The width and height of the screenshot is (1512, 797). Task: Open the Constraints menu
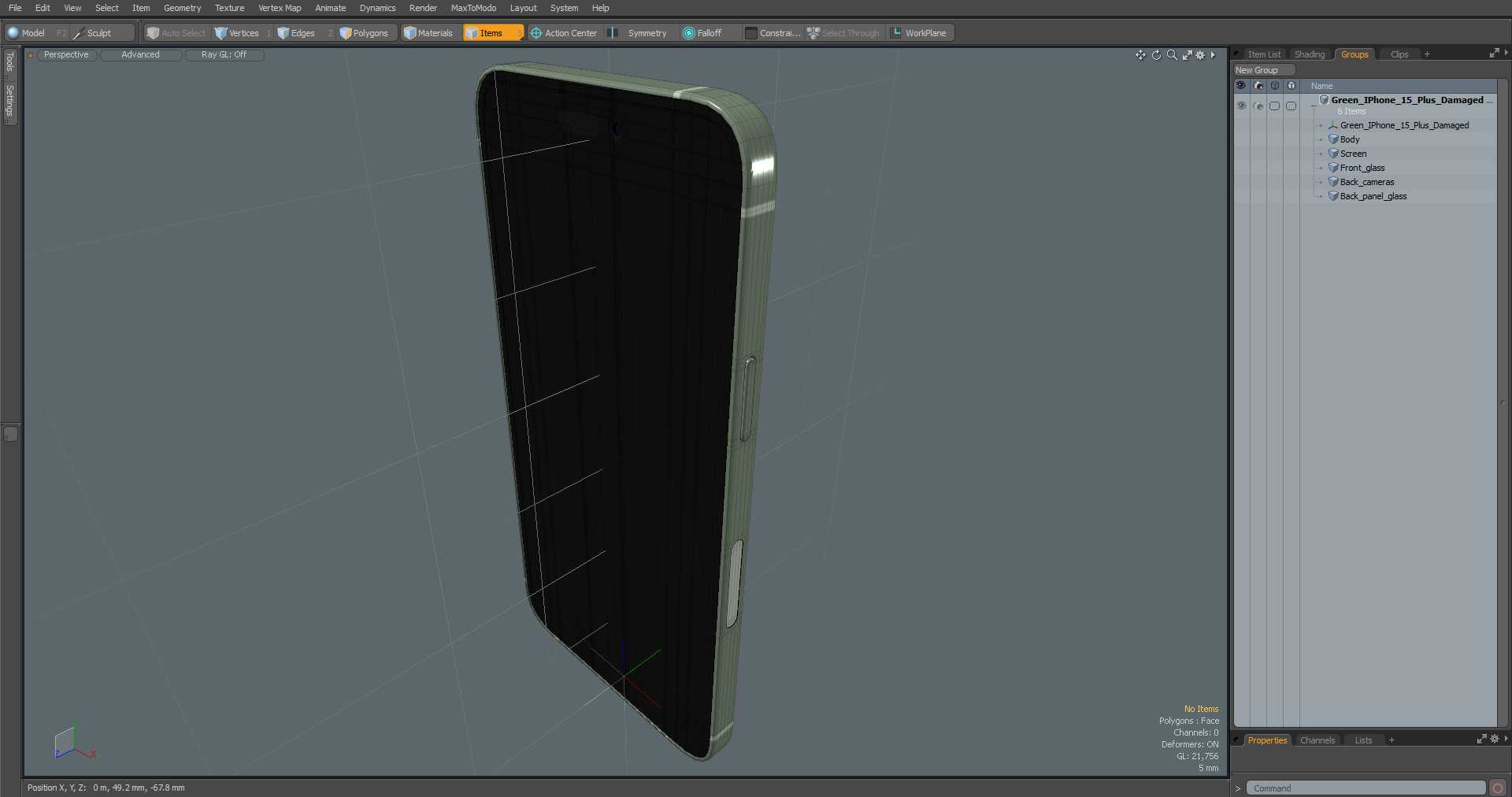773,33
